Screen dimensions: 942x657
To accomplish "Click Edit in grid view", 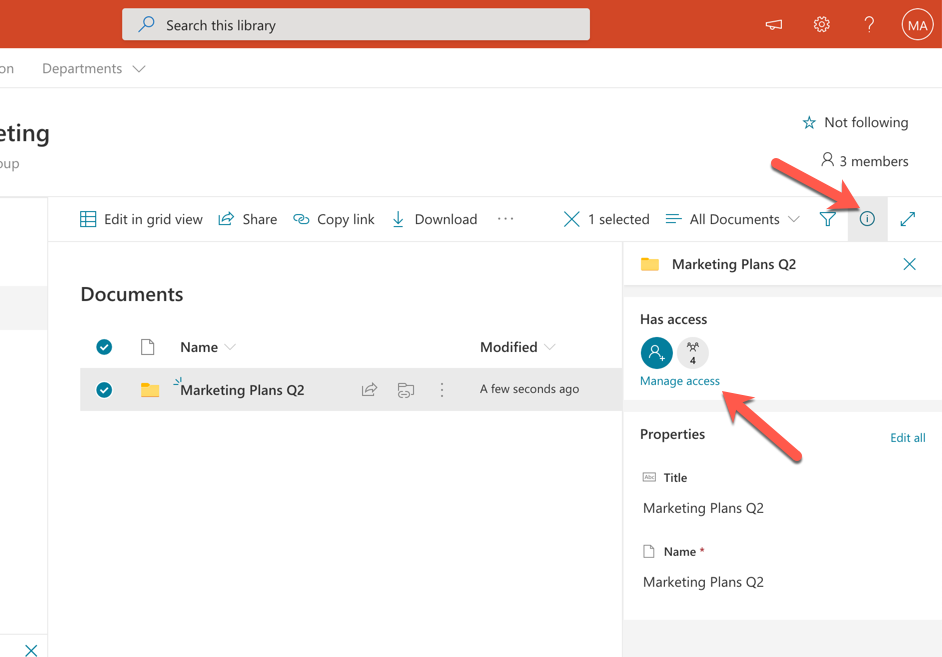I will [141, 219].
